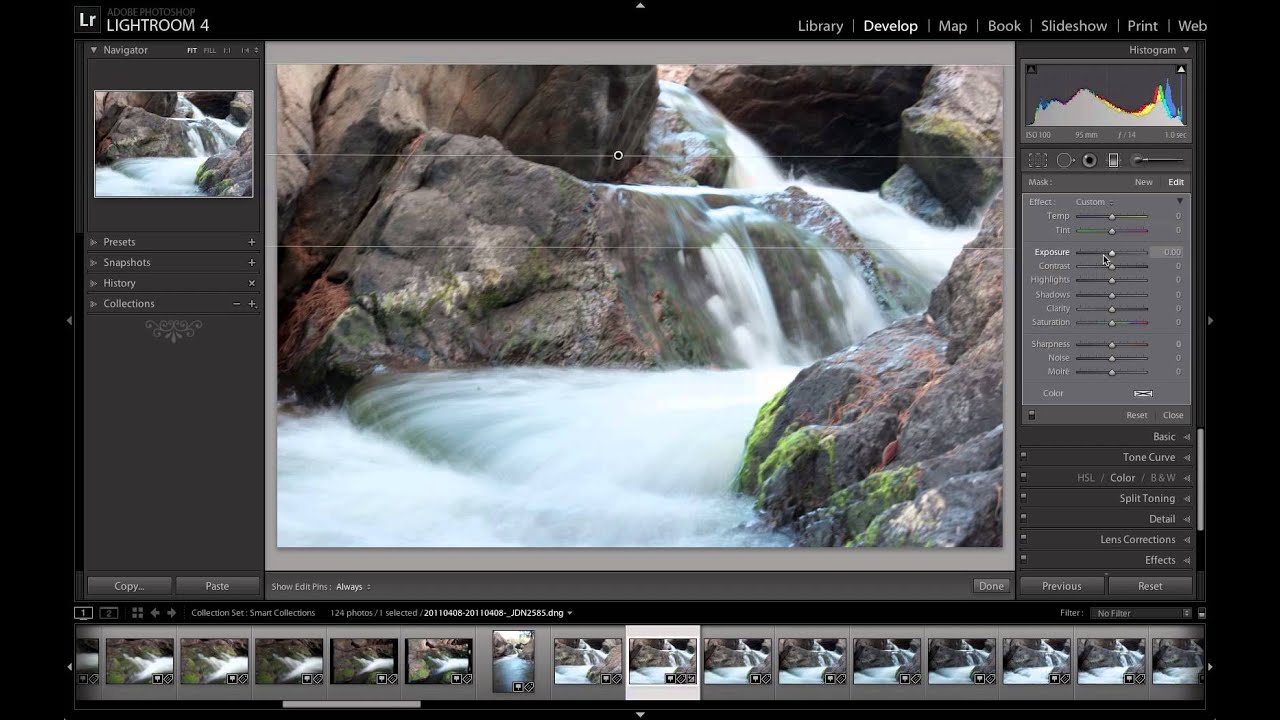Toggle the Split Toning panel switch
The image size is (1280, 720).
pos(1023,498)
